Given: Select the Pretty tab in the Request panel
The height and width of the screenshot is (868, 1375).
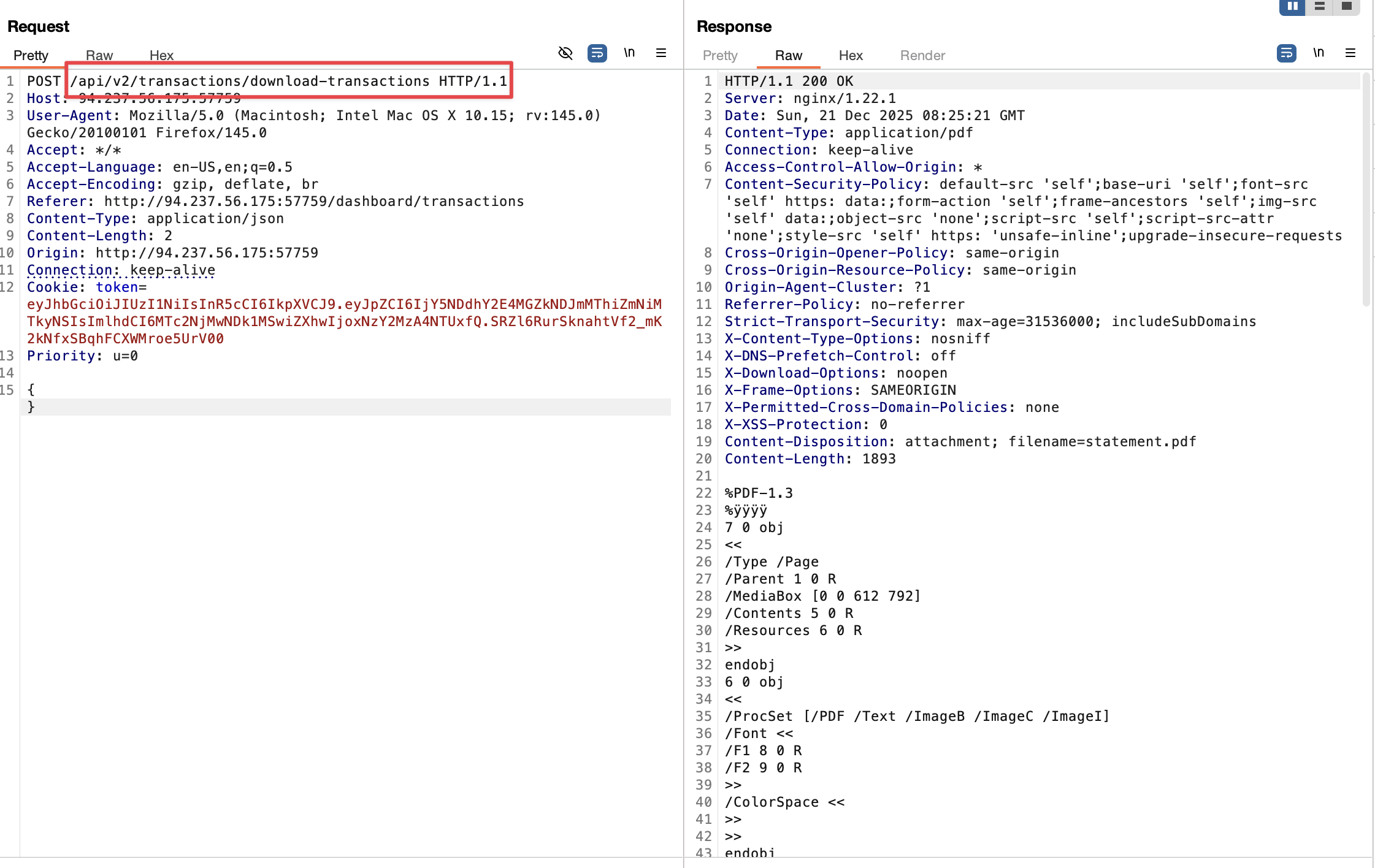Looking at the screenshot, I should click(x=31, y=56).
